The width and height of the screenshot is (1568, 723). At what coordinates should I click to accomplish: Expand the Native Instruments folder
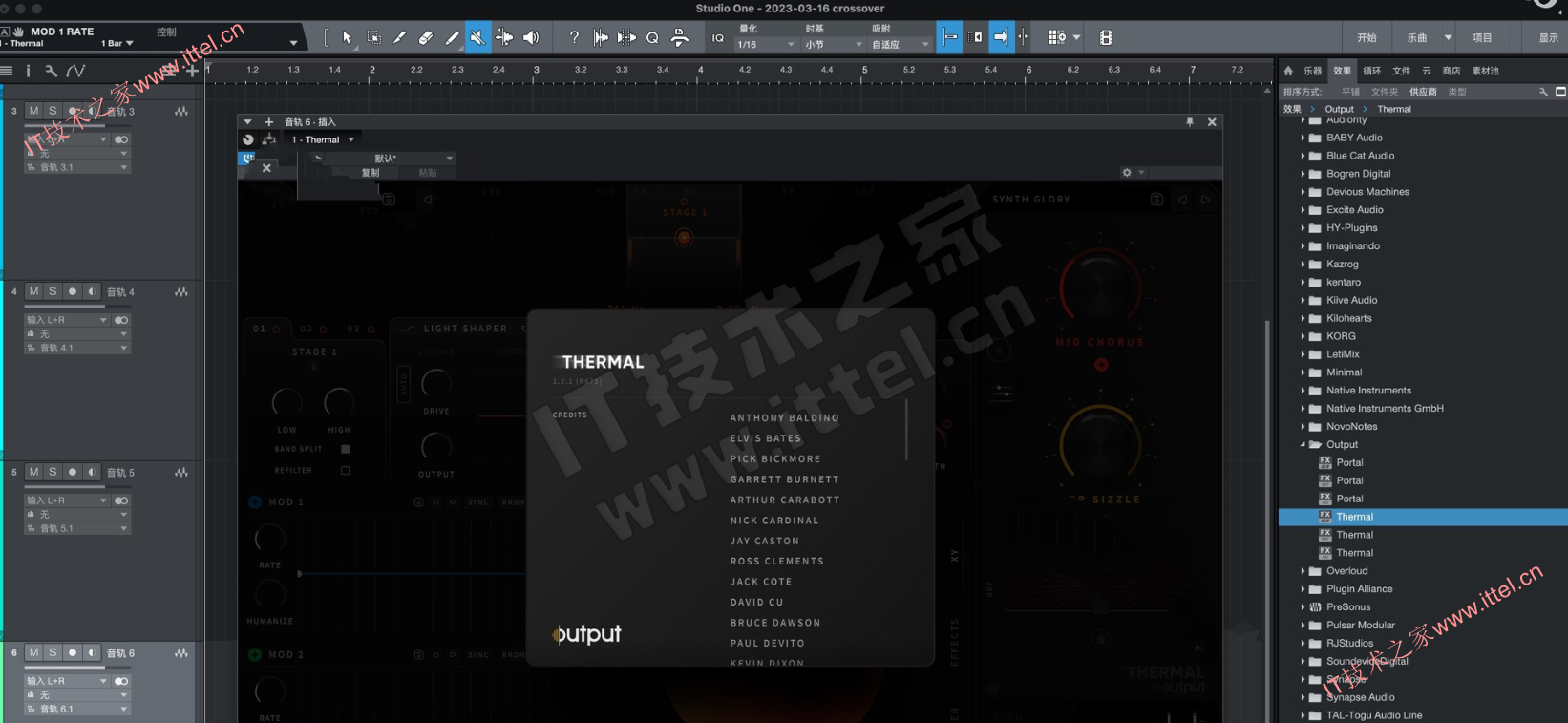coord(1303,391)
